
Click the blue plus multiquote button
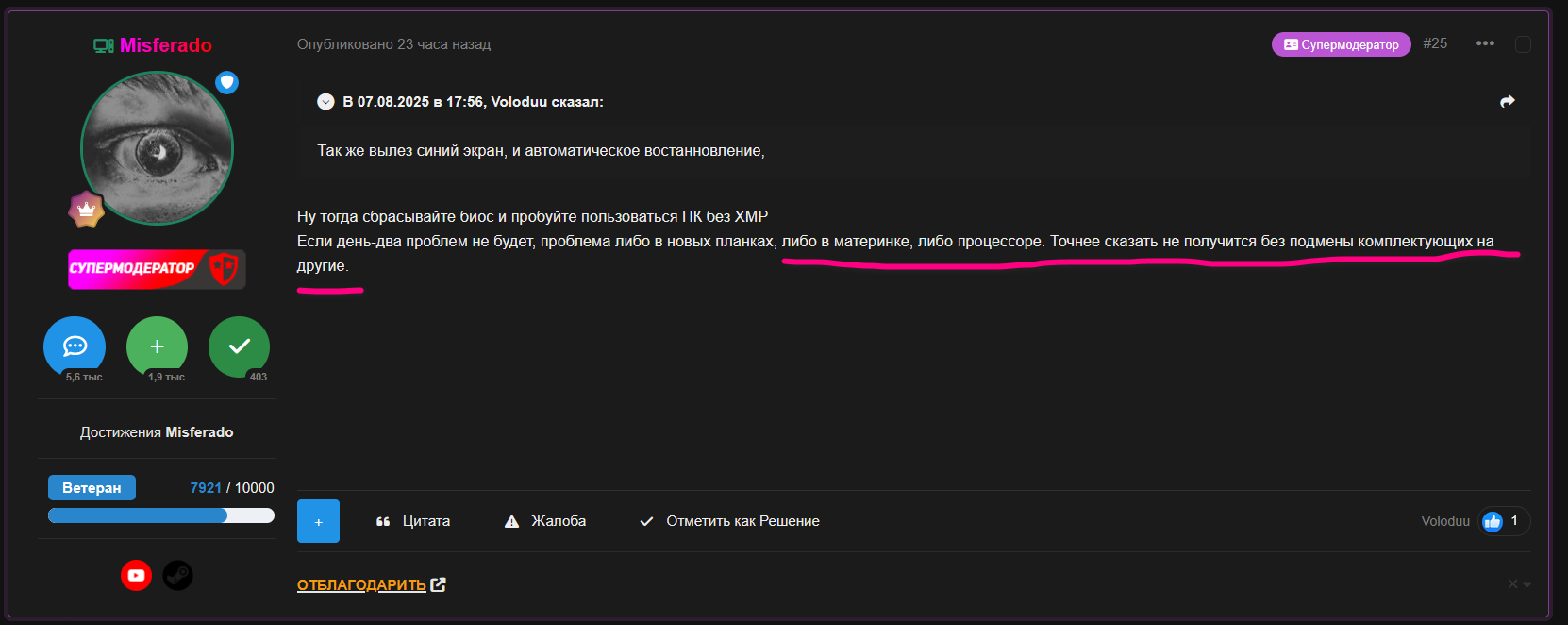click(318, 521)
